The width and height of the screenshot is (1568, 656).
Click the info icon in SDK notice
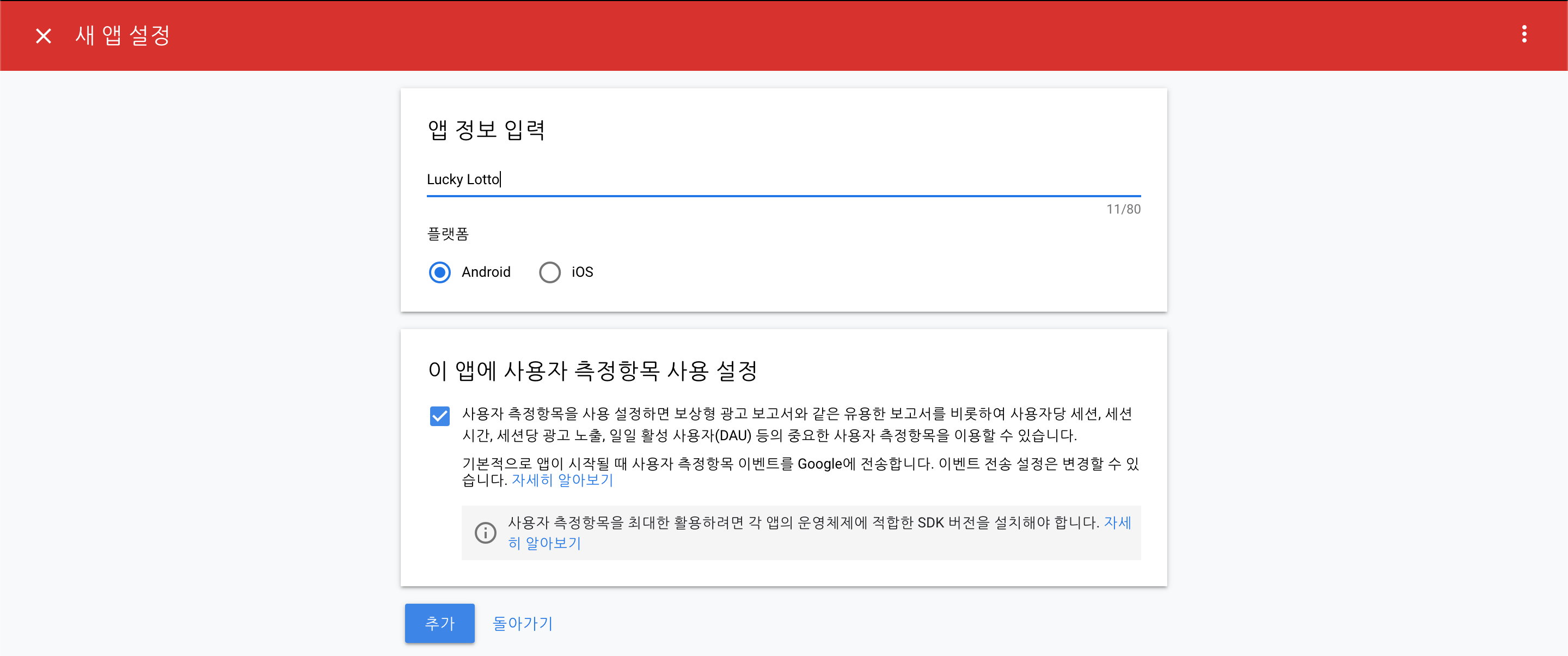coord(485,532)
